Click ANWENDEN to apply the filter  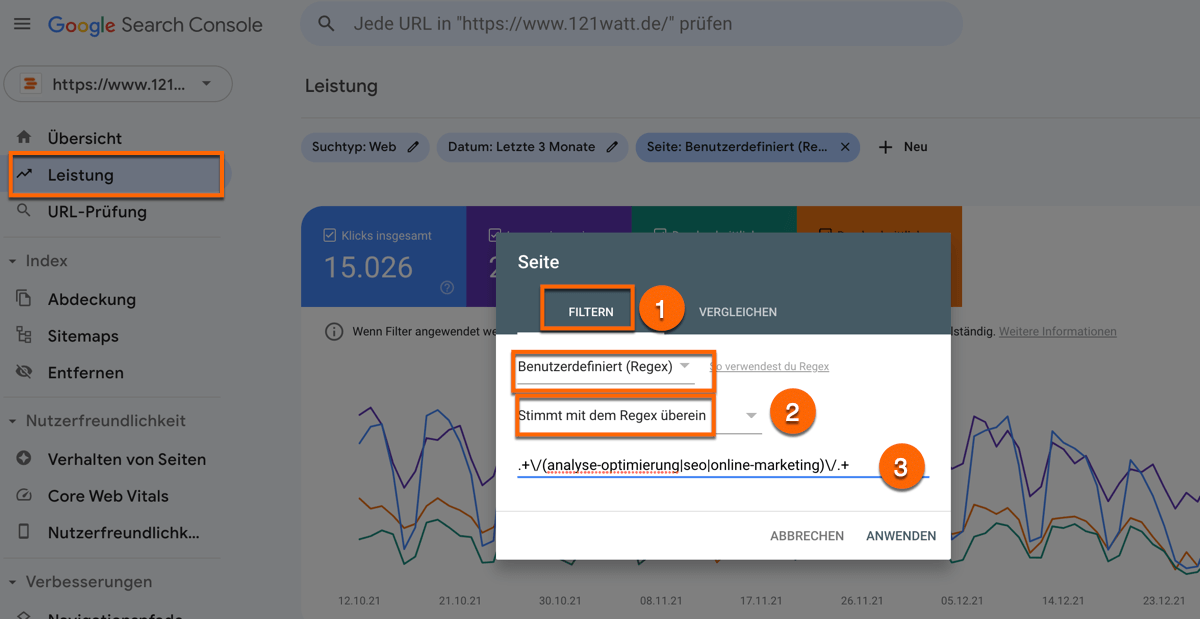[x=899, y=535]
